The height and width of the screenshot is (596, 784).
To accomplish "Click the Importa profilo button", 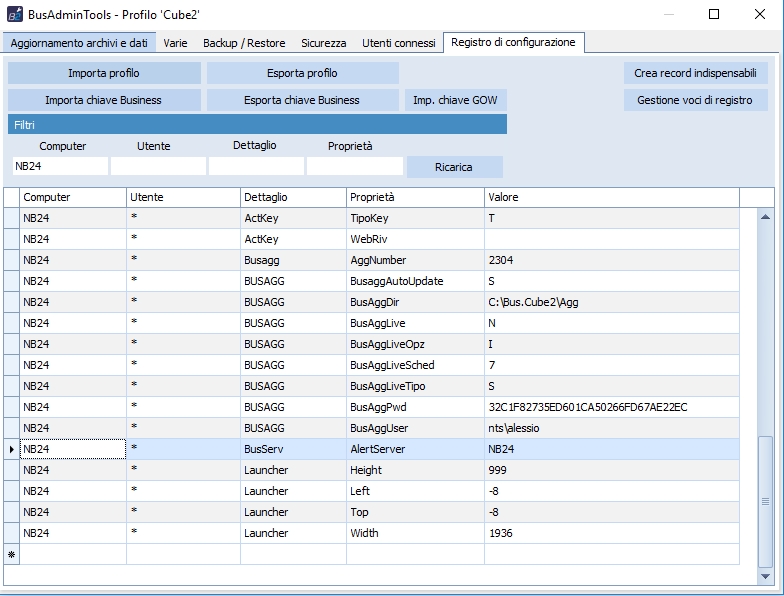I will click(x=104, y=73).
